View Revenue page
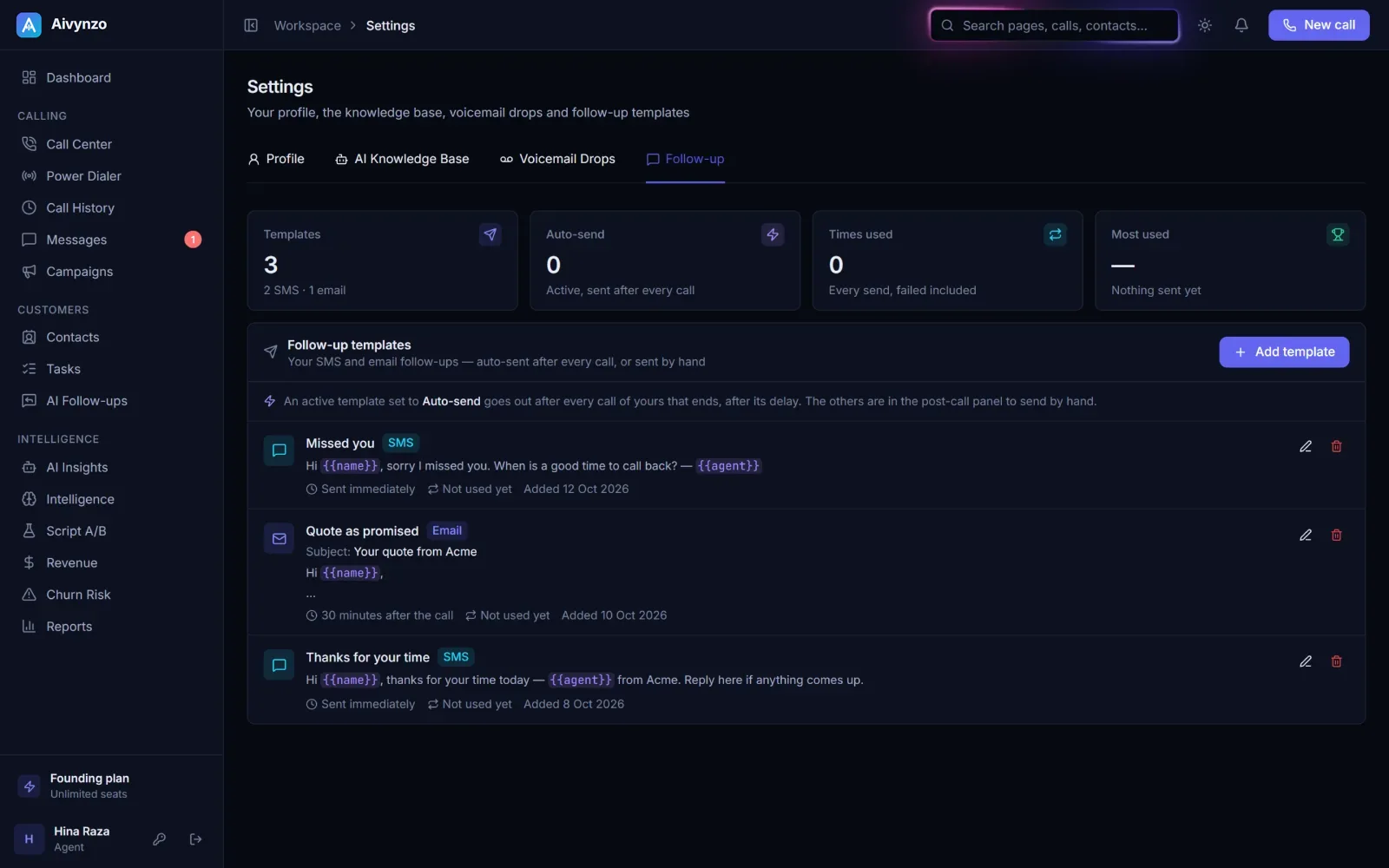1389x868 pixels. click(x=111, y=562)
